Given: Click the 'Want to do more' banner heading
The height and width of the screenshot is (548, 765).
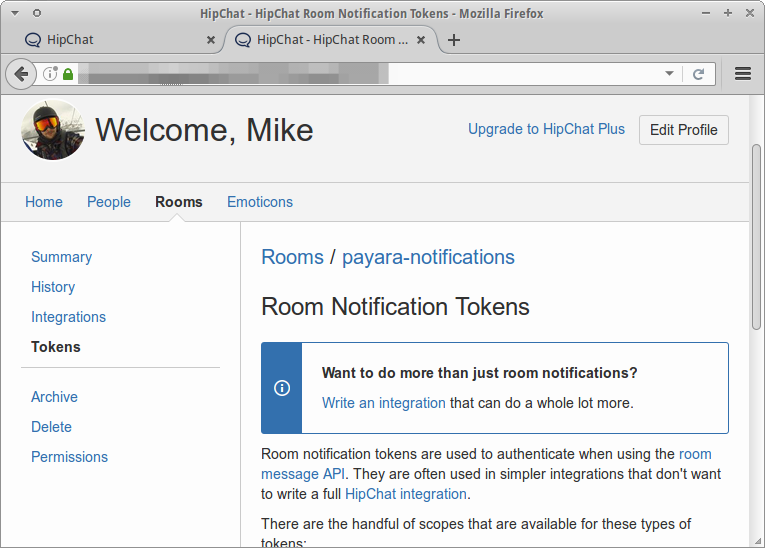Looking at the screenshot, I should tap(479, 373).
